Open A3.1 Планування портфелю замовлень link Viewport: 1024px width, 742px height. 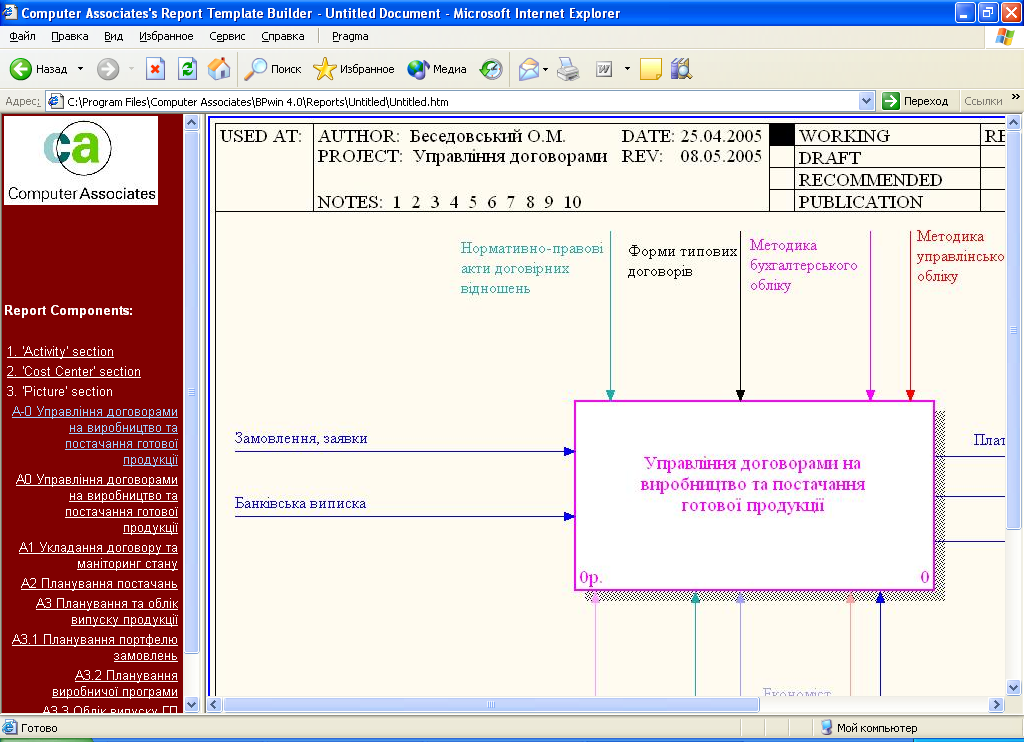[95, 647]
